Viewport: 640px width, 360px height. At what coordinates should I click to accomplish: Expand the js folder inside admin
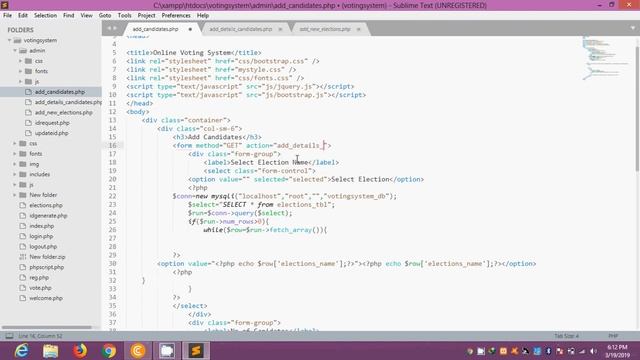20,82
